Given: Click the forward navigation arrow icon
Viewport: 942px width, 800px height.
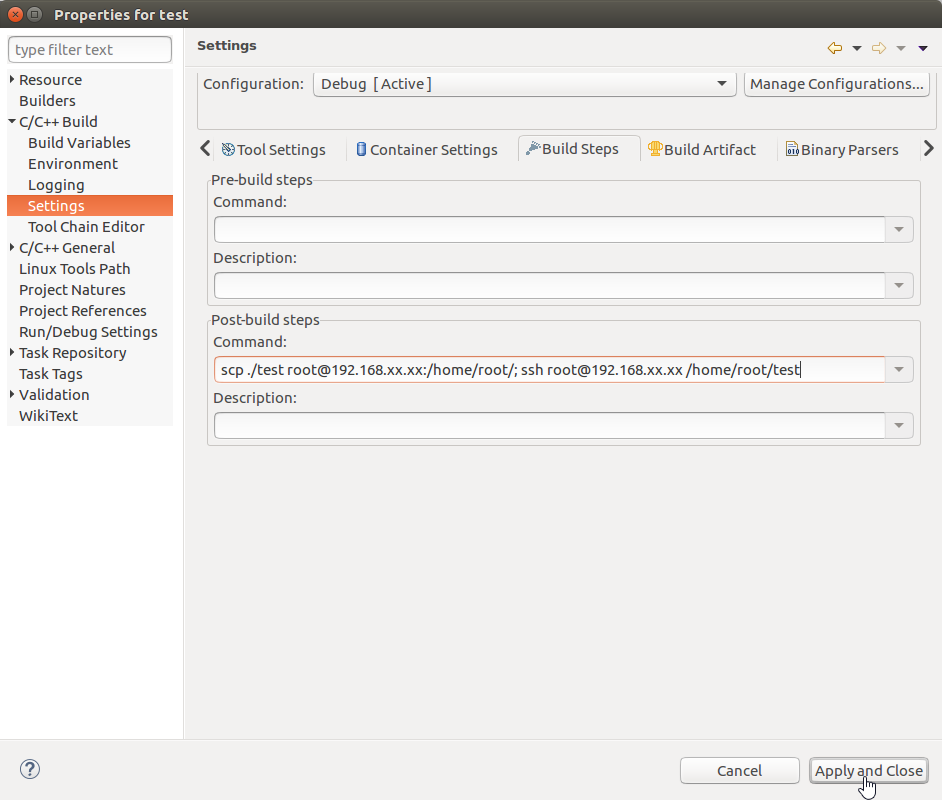Looking at the screenshot, I should pos(879,48).
